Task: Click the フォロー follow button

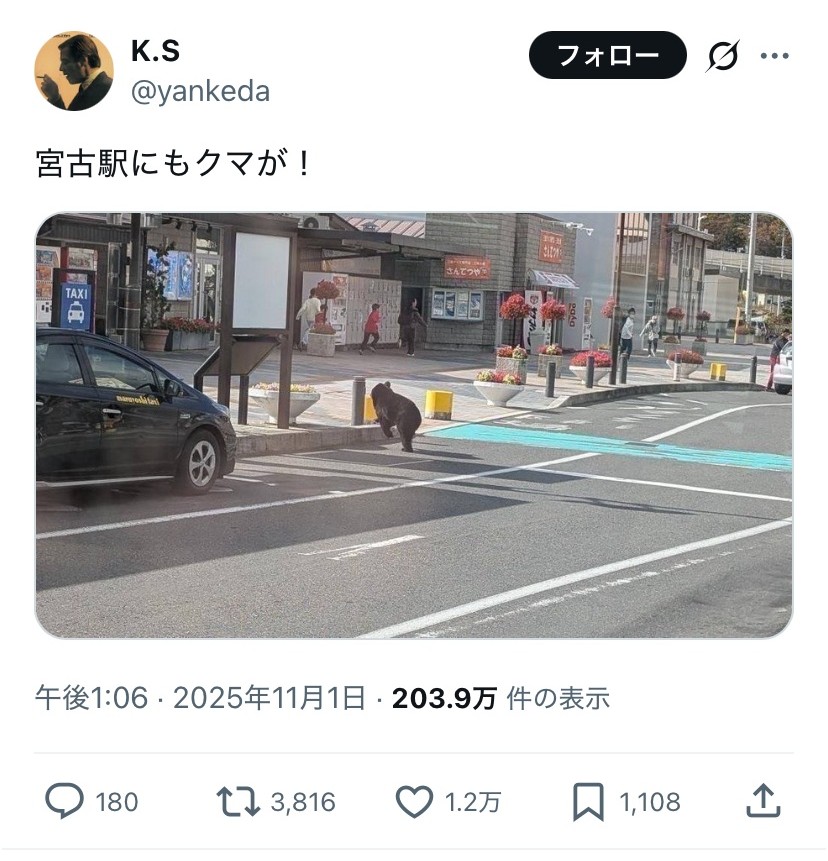Action: 608,55
